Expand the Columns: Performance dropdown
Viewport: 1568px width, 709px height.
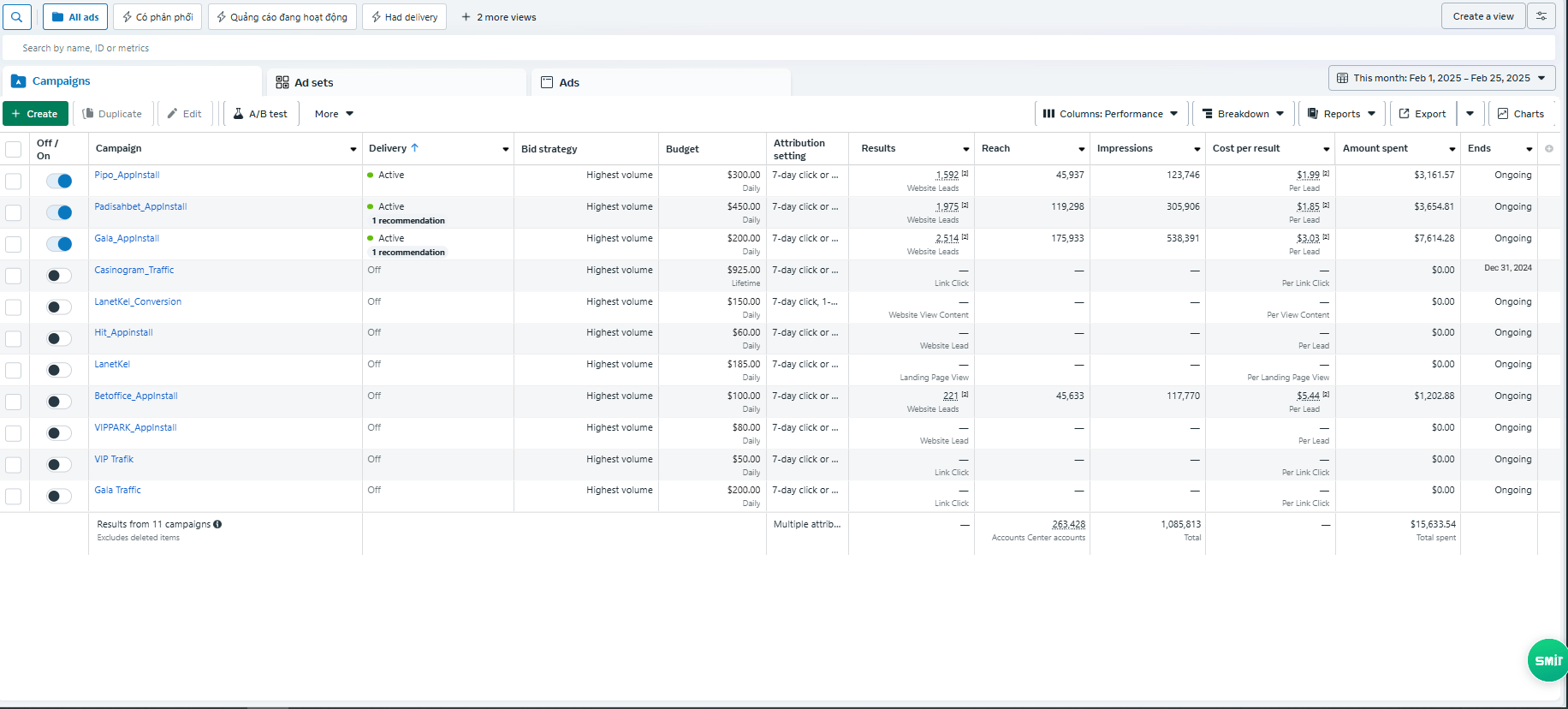1110,114
